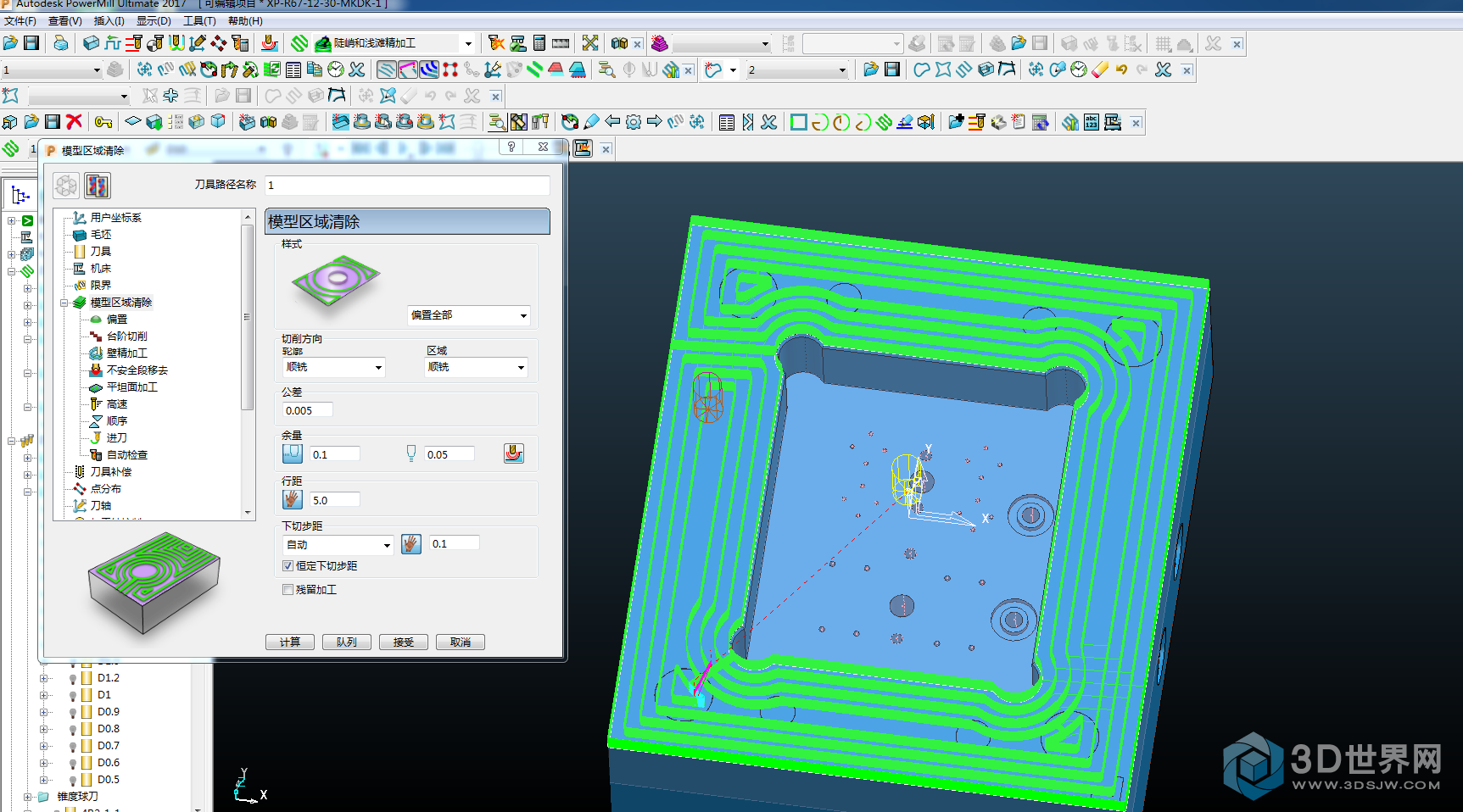Expand the 锥度球刀 folder node
This screenshot has height=812, width=1463.
coord(28,797)
